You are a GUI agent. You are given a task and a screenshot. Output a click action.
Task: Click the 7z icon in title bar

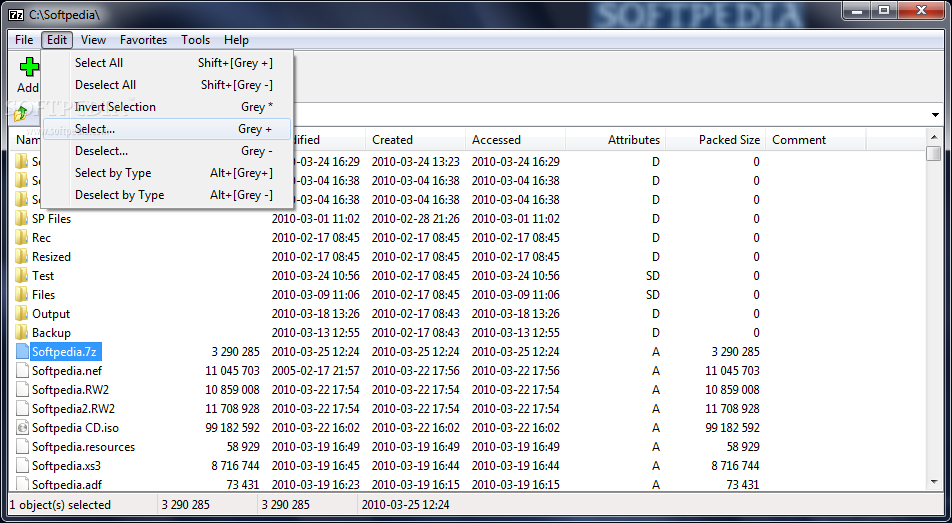tap(16, 13)
